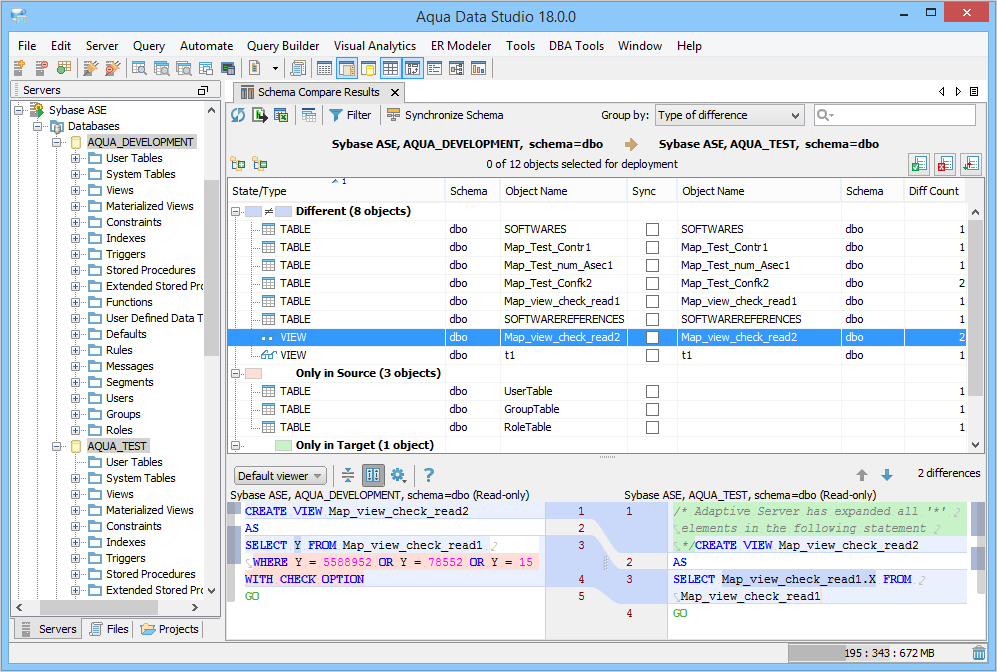Select the Functions folder in AQUA_DEVELOPMENT

[x=129, y=302]
